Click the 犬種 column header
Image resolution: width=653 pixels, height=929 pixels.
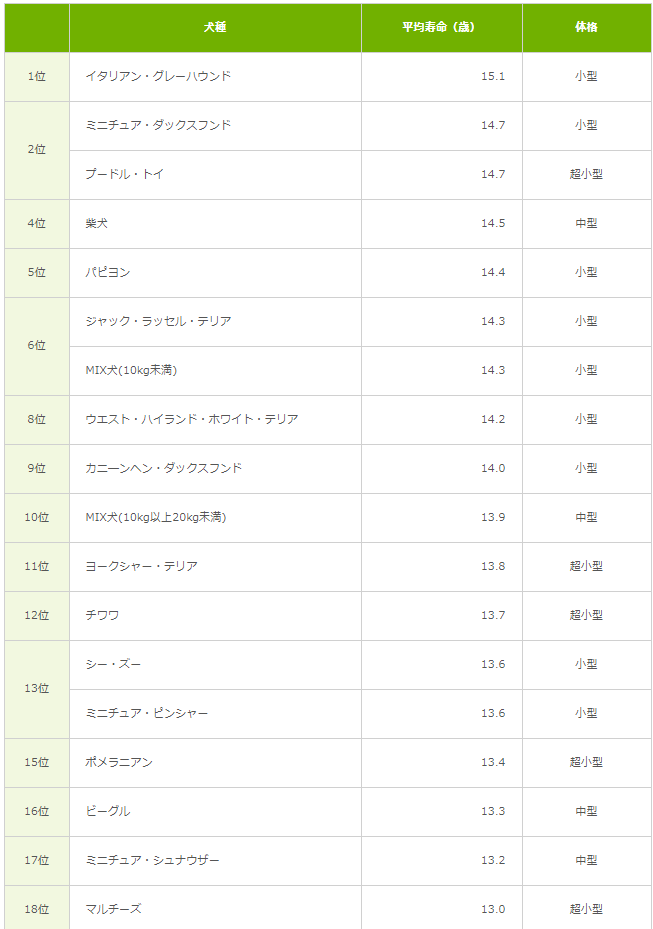pos(215,27)
